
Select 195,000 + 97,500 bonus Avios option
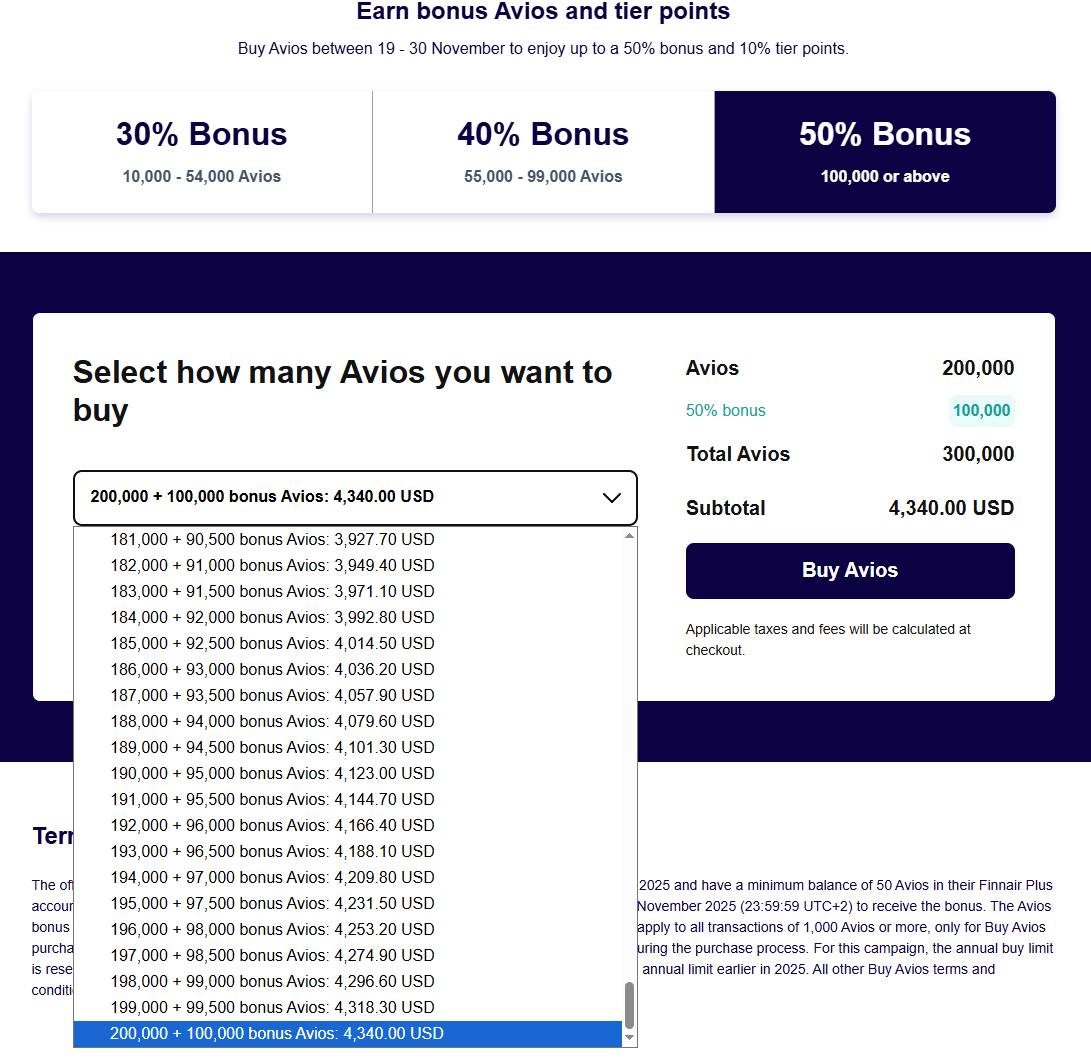click(272, 903)
